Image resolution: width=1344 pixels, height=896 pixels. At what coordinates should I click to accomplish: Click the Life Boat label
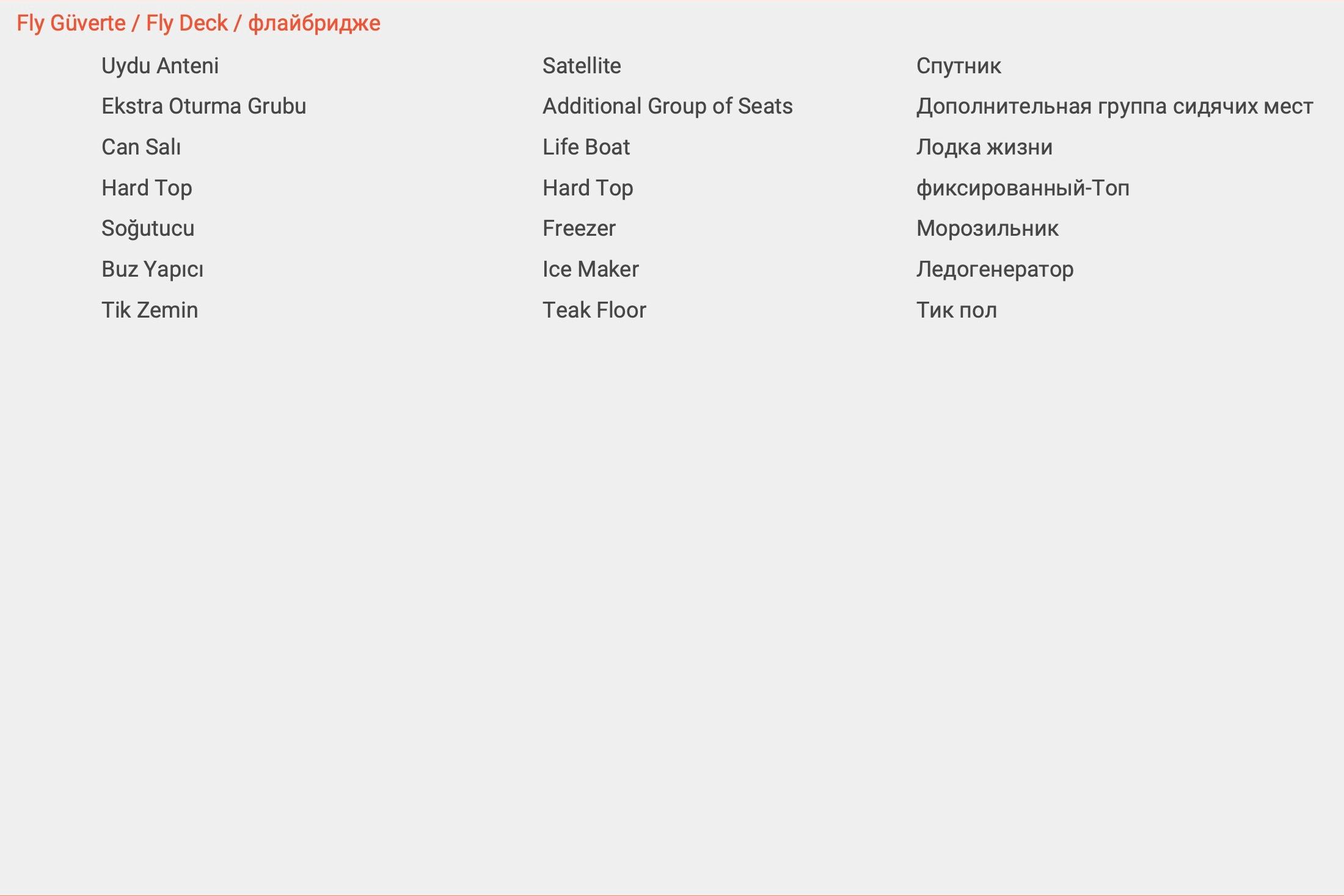click(586, 147)
